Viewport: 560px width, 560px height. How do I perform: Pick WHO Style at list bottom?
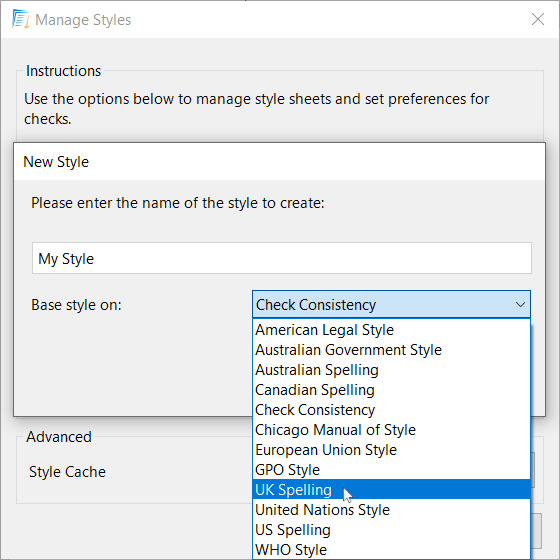[391, 550]
